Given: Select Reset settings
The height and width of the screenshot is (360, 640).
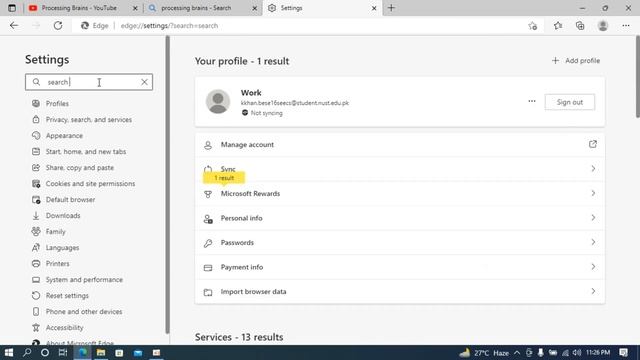Looking at the screenshot, I should [67, 296].
